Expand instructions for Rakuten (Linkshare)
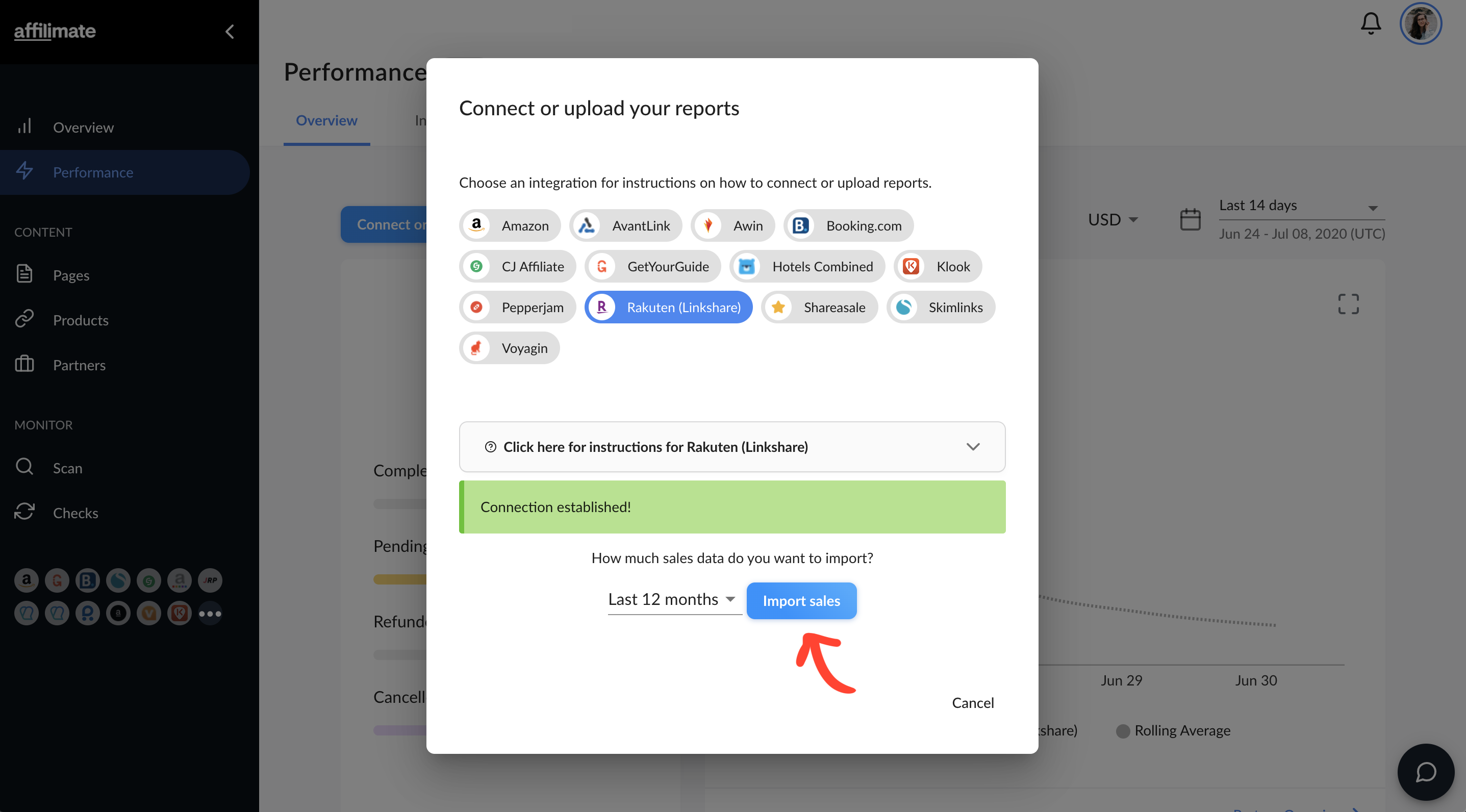Viewport: 1466px width, 812px height. (732, 447)
